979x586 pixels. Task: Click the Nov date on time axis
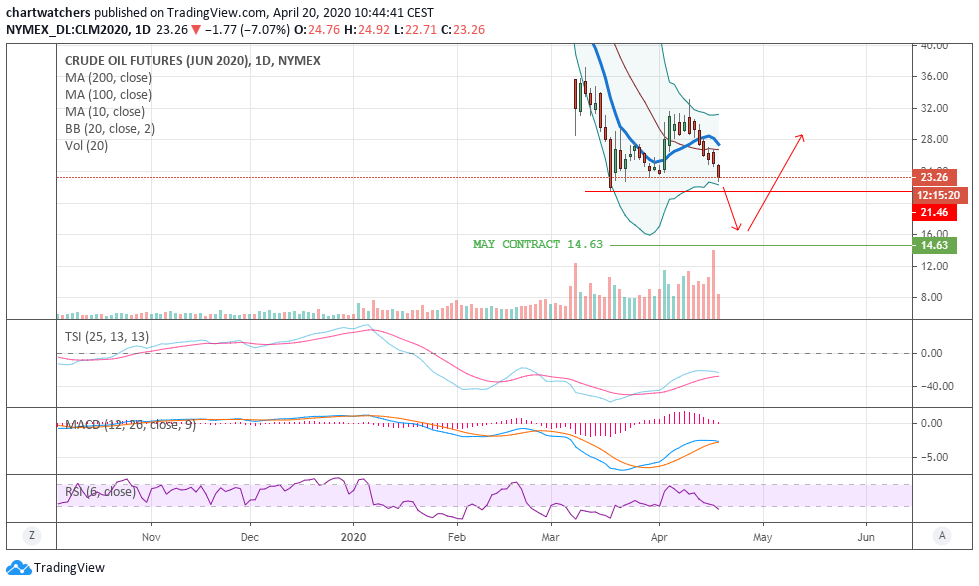point(151,537)
